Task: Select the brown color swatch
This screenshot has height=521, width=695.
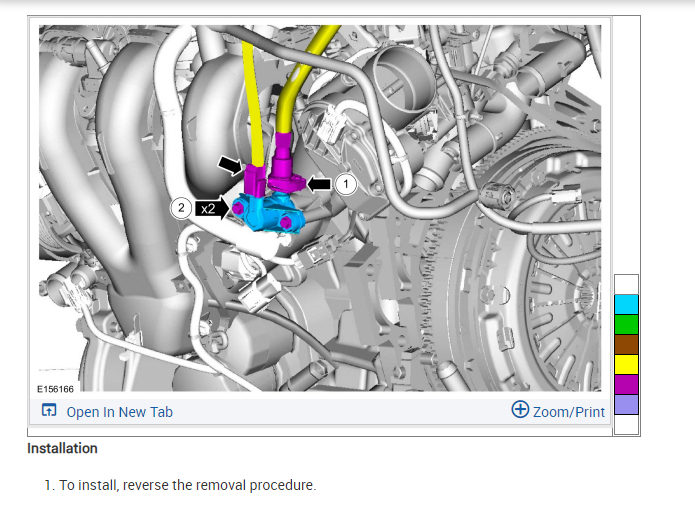Action: tap(626, 345)
